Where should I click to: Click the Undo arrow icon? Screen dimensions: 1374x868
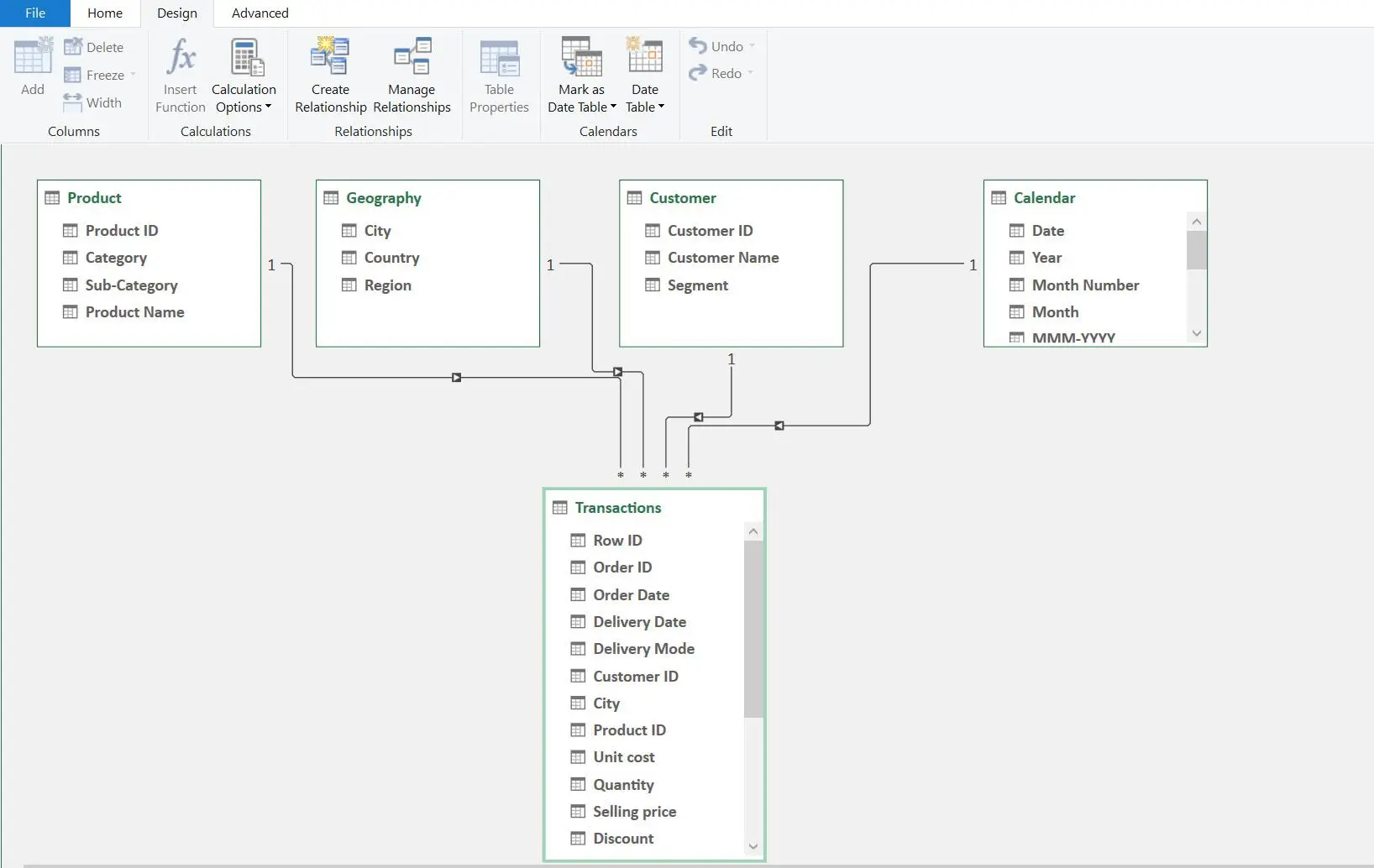click(x=698, y=45)
